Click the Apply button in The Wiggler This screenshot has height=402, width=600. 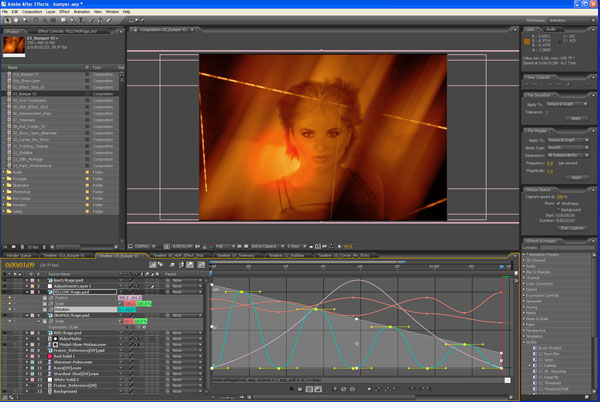(x=576, y=177)
